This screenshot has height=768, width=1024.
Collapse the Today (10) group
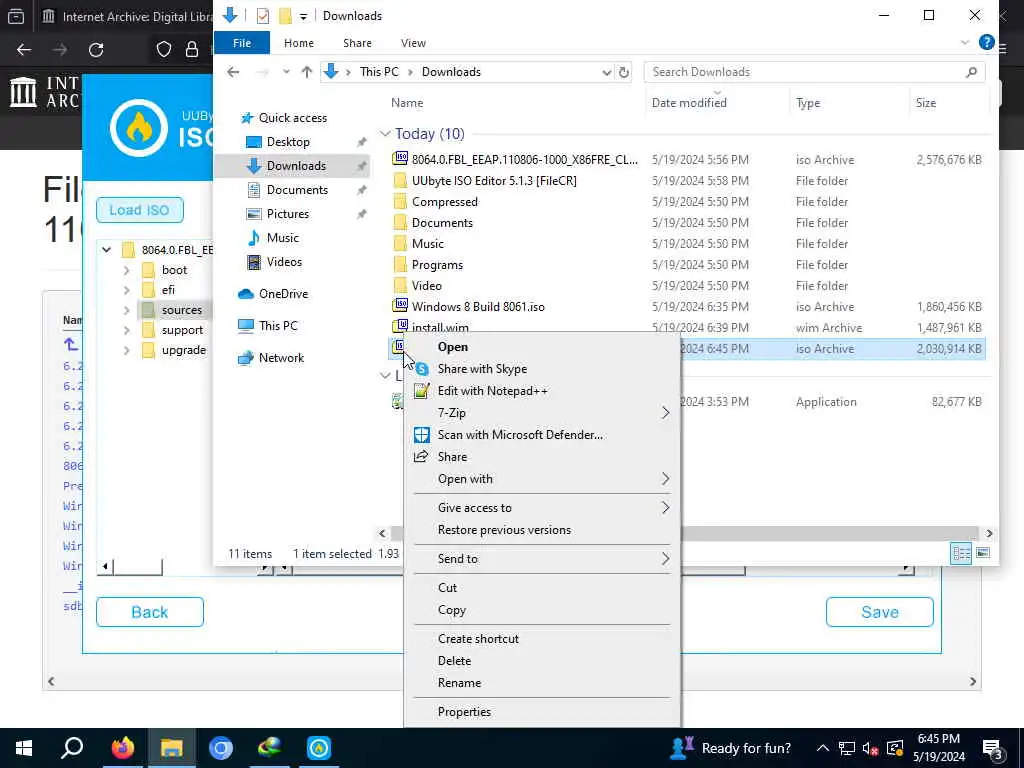click(385, 134)
